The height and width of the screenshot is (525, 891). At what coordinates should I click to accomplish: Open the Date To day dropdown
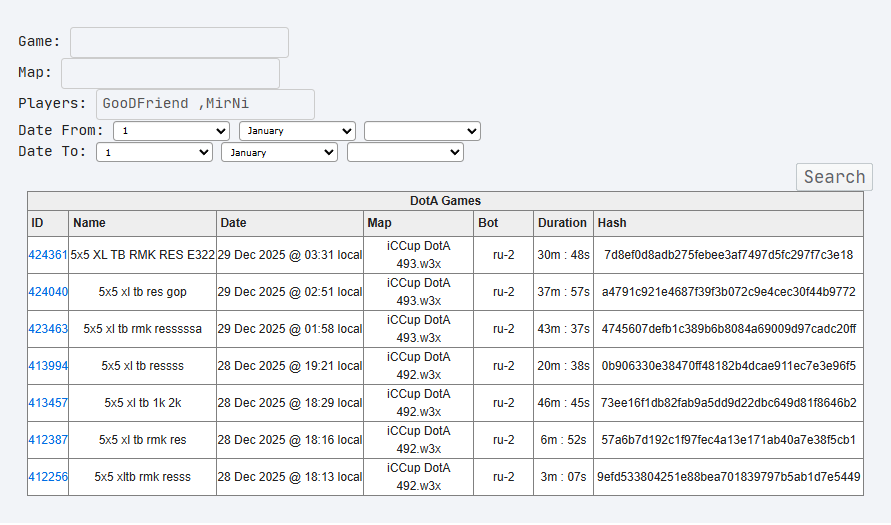(x=155, y=152)
